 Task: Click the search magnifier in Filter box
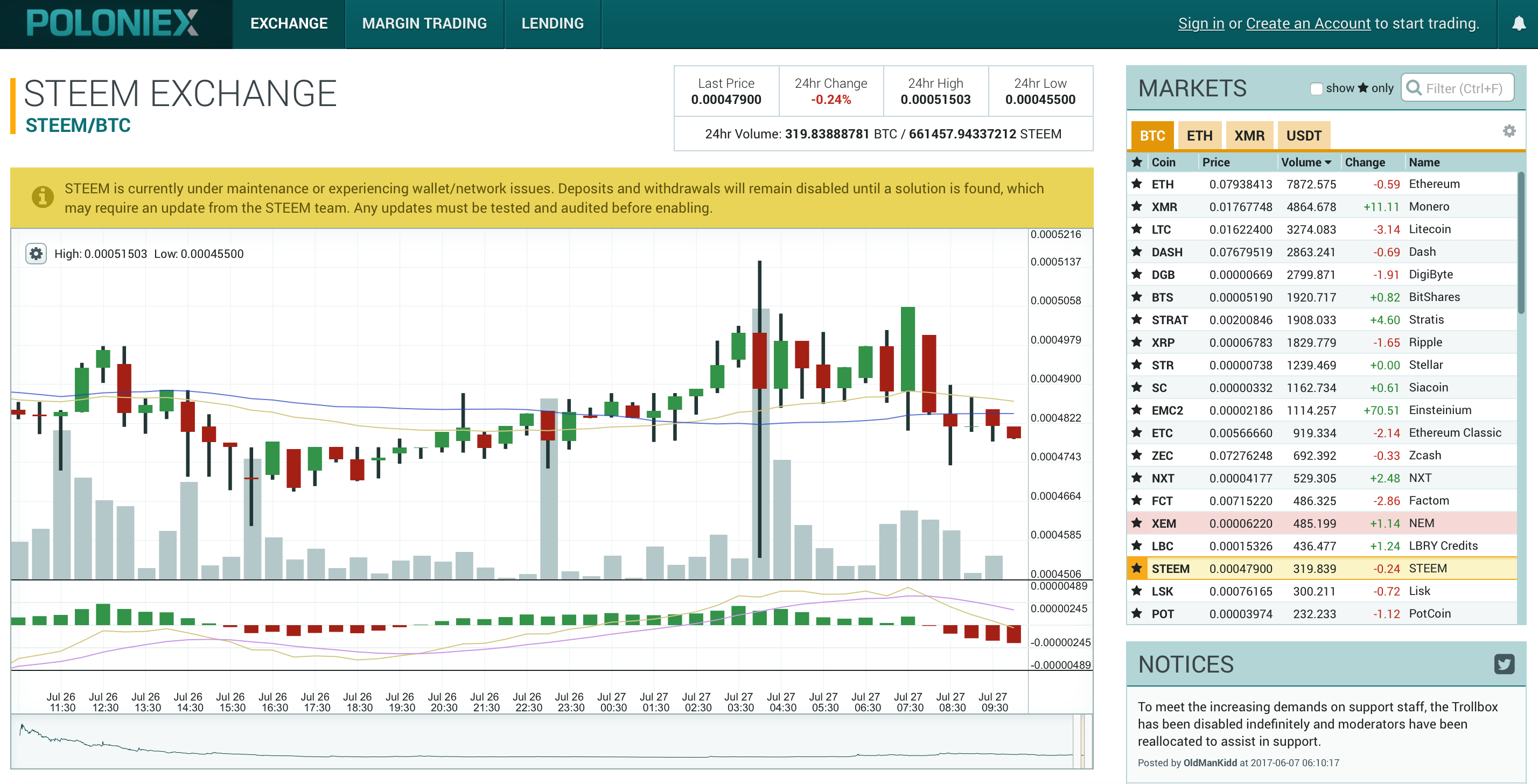1414,88
